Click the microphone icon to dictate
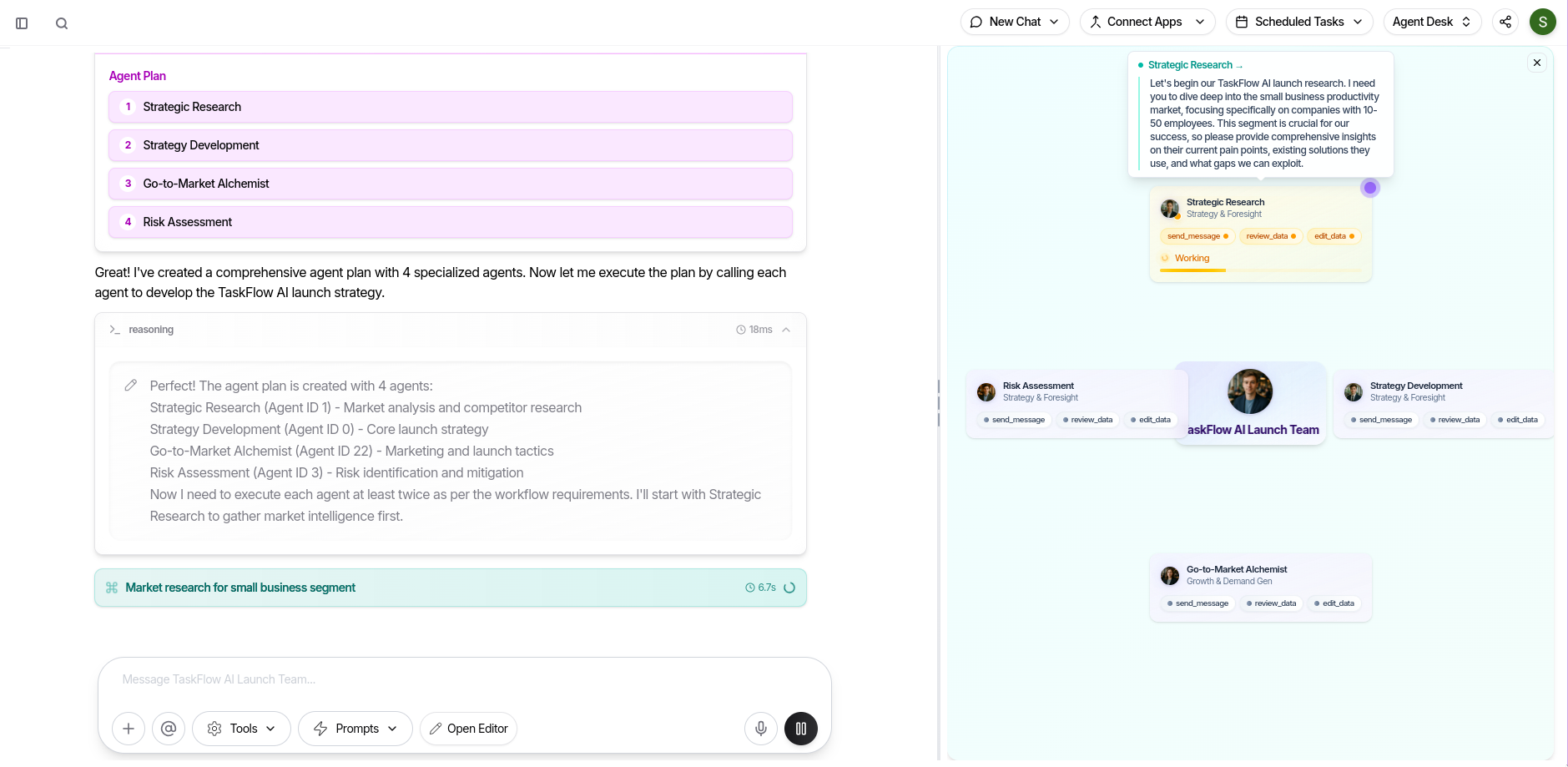This screenshot has height=767, width=1568. (x=760, y=729)
